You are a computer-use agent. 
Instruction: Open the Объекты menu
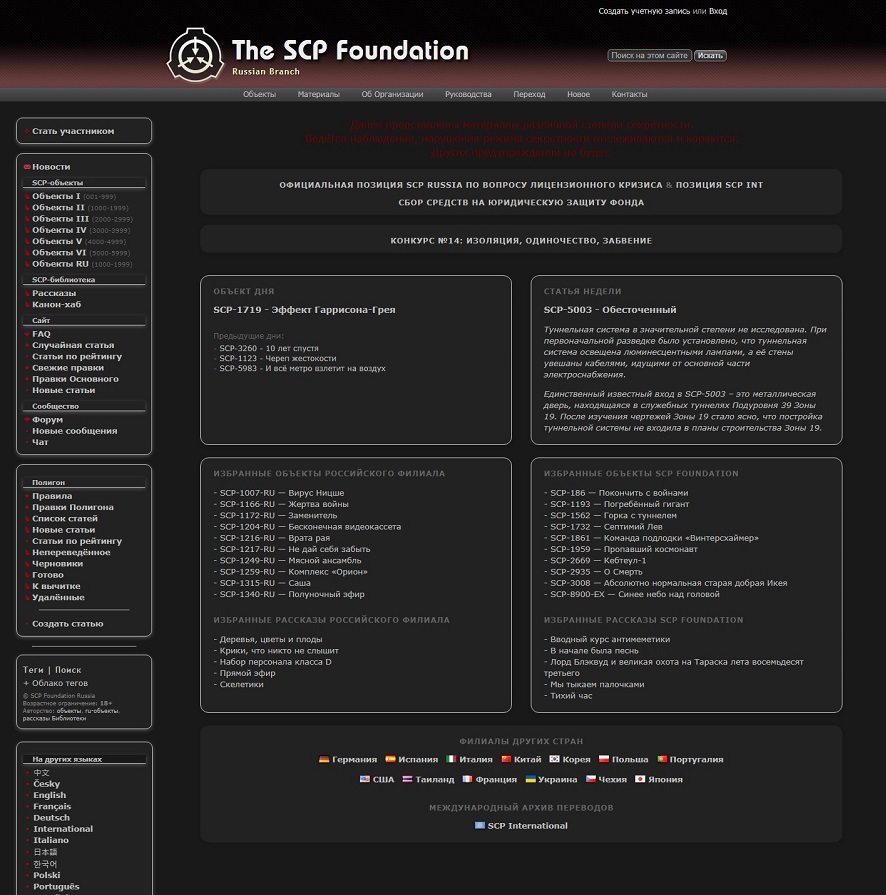[x=258, y=94]
